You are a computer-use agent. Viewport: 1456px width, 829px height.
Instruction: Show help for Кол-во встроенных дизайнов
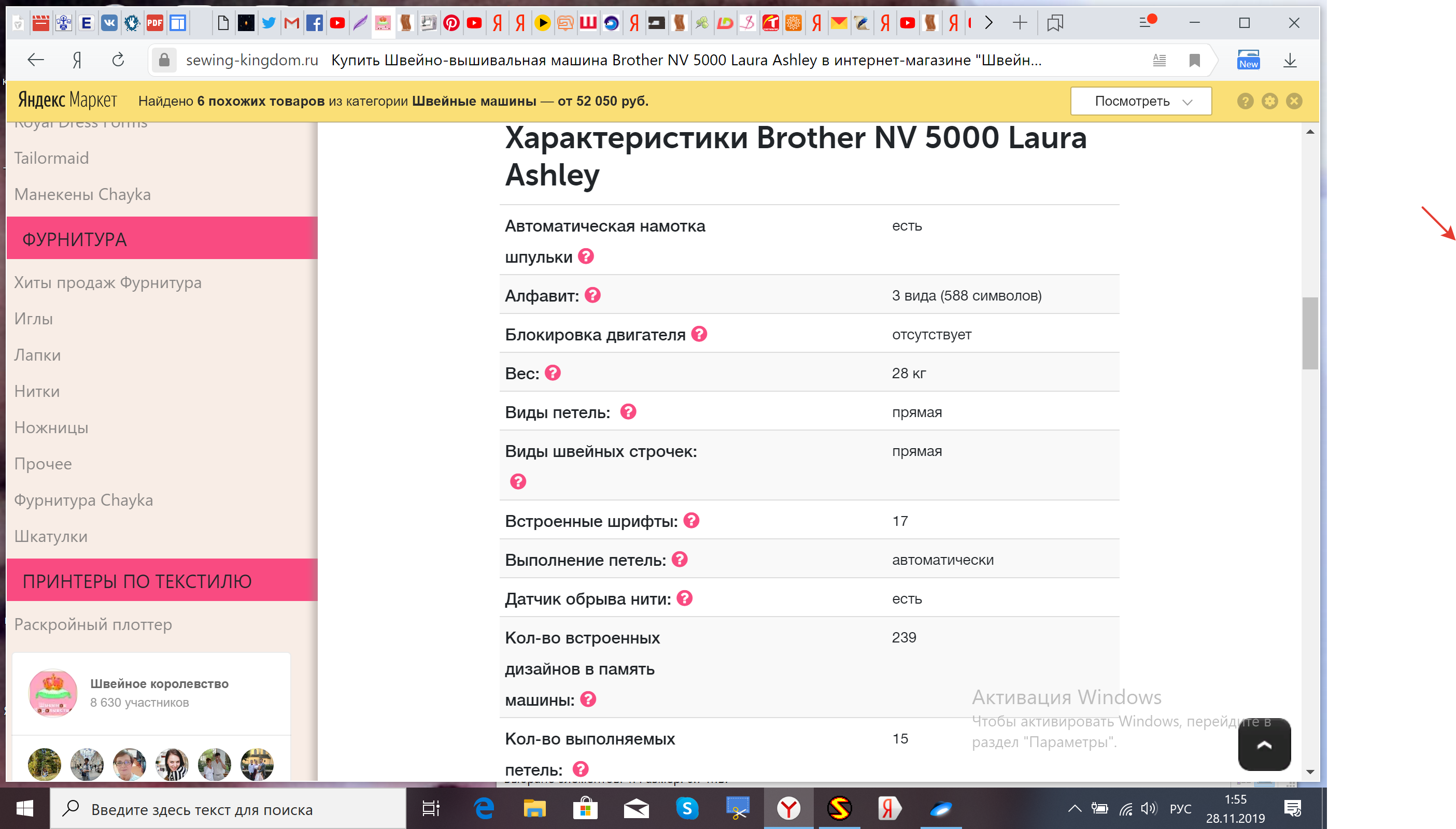pos(588,698)
